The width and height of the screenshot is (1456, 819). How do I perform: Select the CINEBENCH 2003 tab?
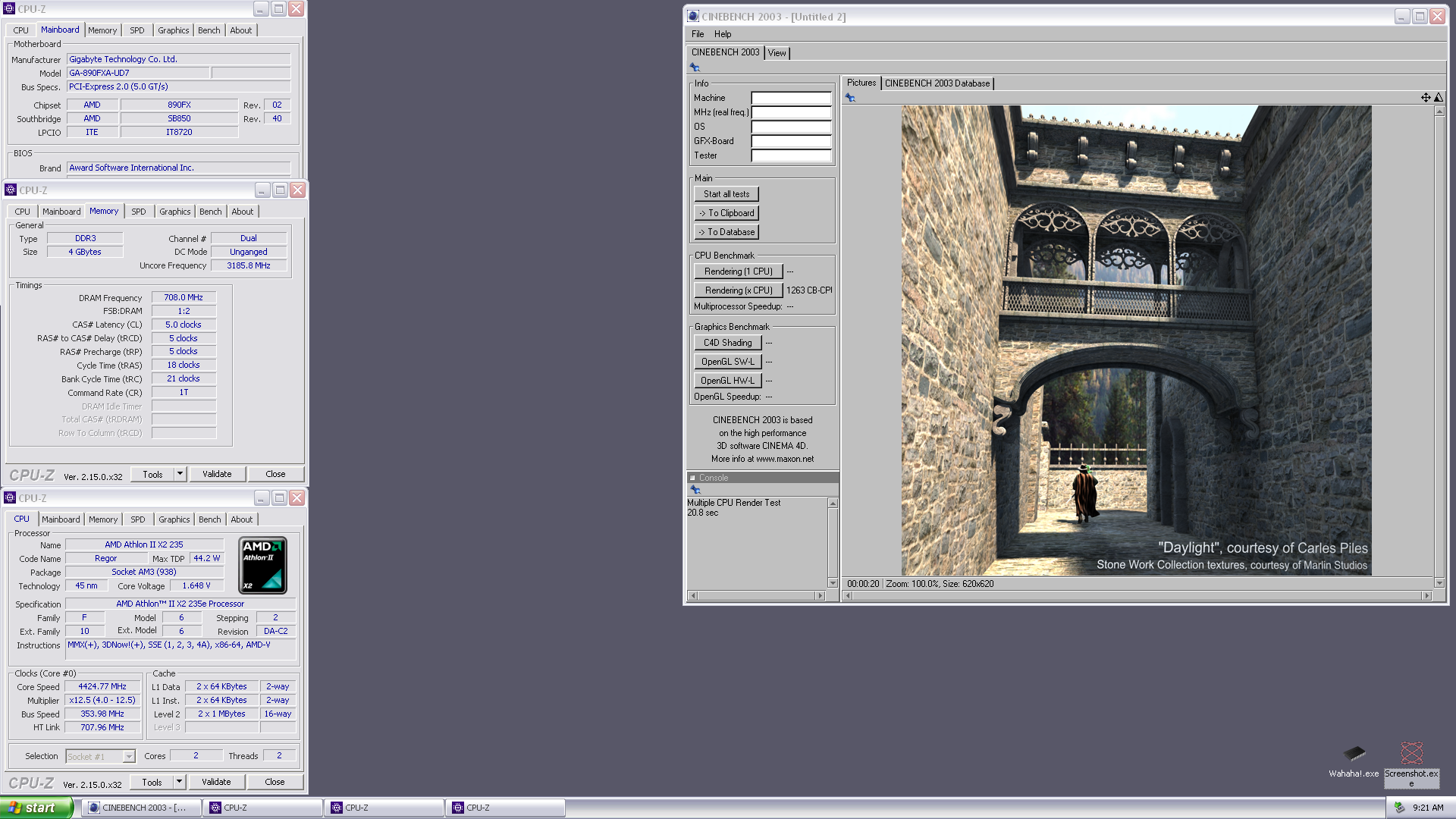[x=725, y=52]
